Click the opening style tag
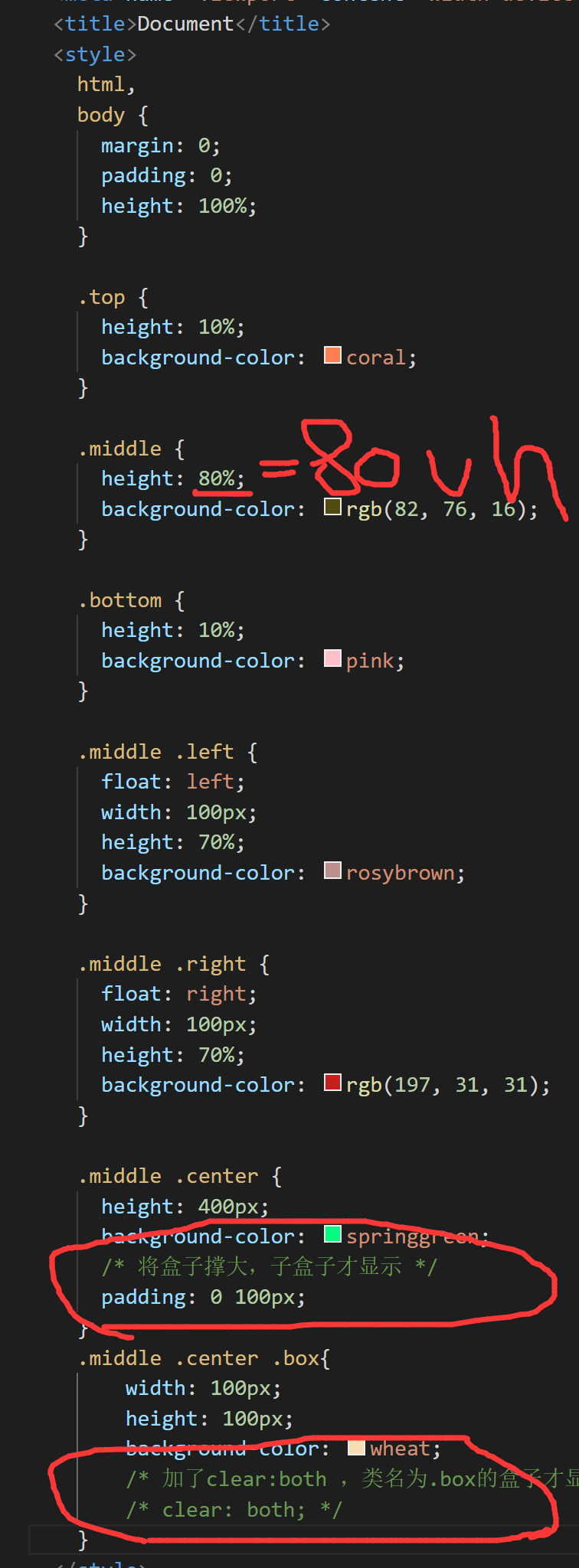 [95, 55]
